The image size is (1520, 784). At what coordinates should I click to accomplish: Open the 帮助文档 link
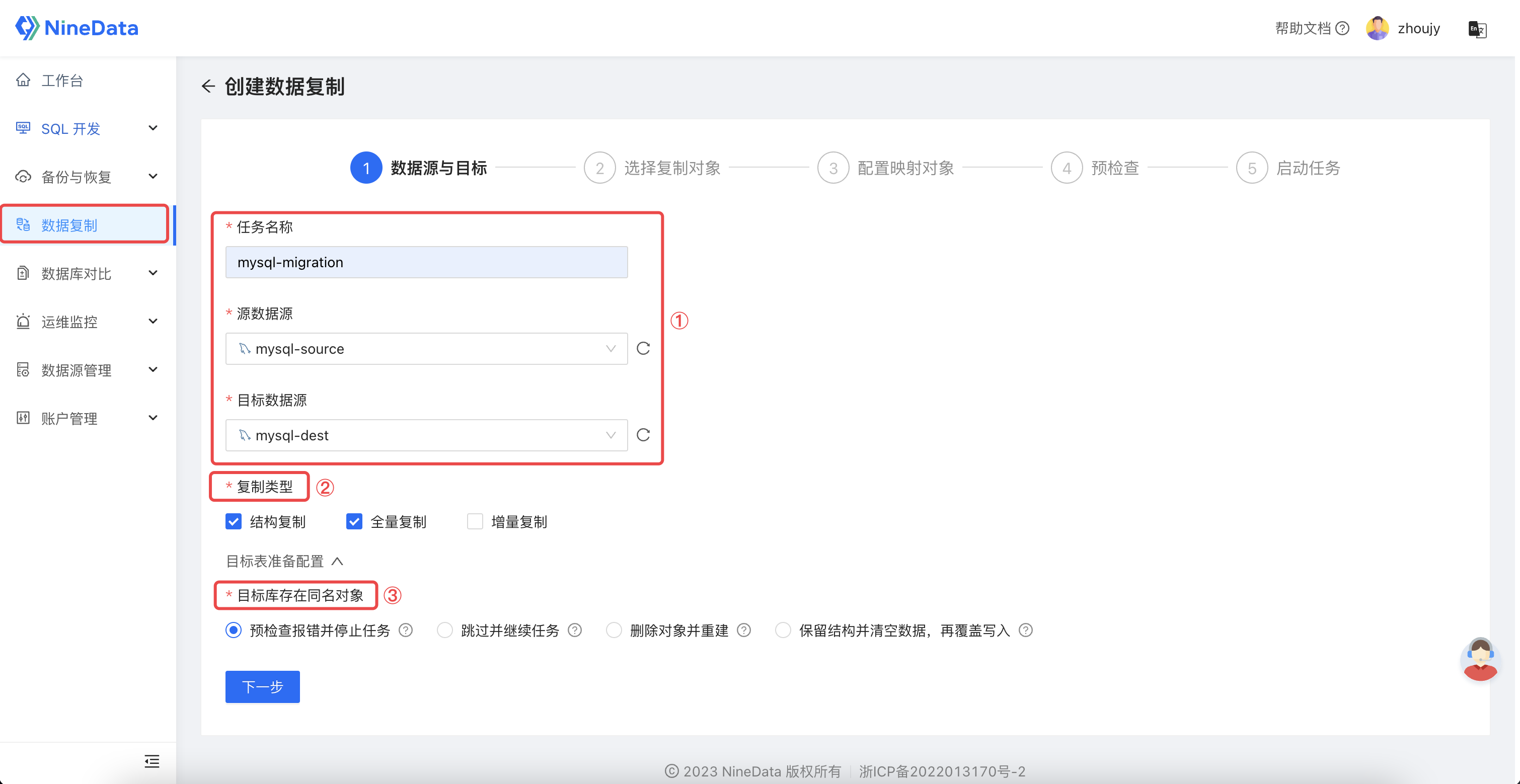coord(1303,28)
